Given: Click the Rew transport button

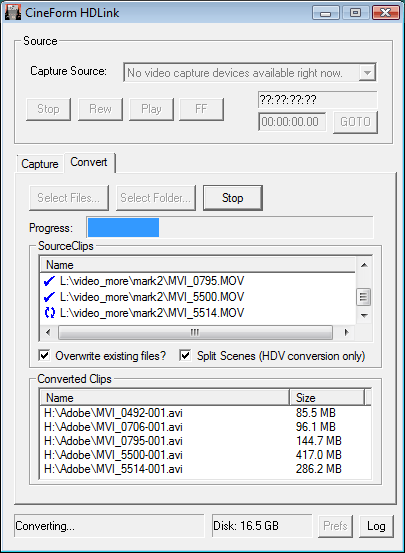Looking at the screenshot, I should click(x=101, y=109).
